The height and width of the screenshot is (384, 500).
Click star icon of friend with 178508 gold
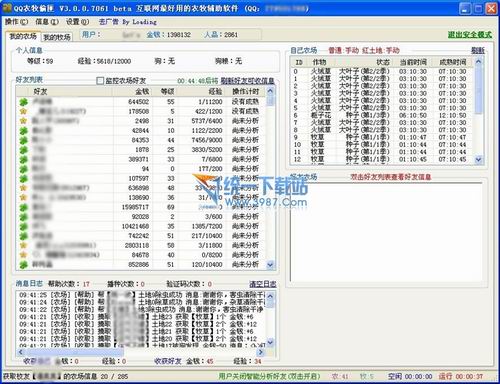click(x=23, y=111)
